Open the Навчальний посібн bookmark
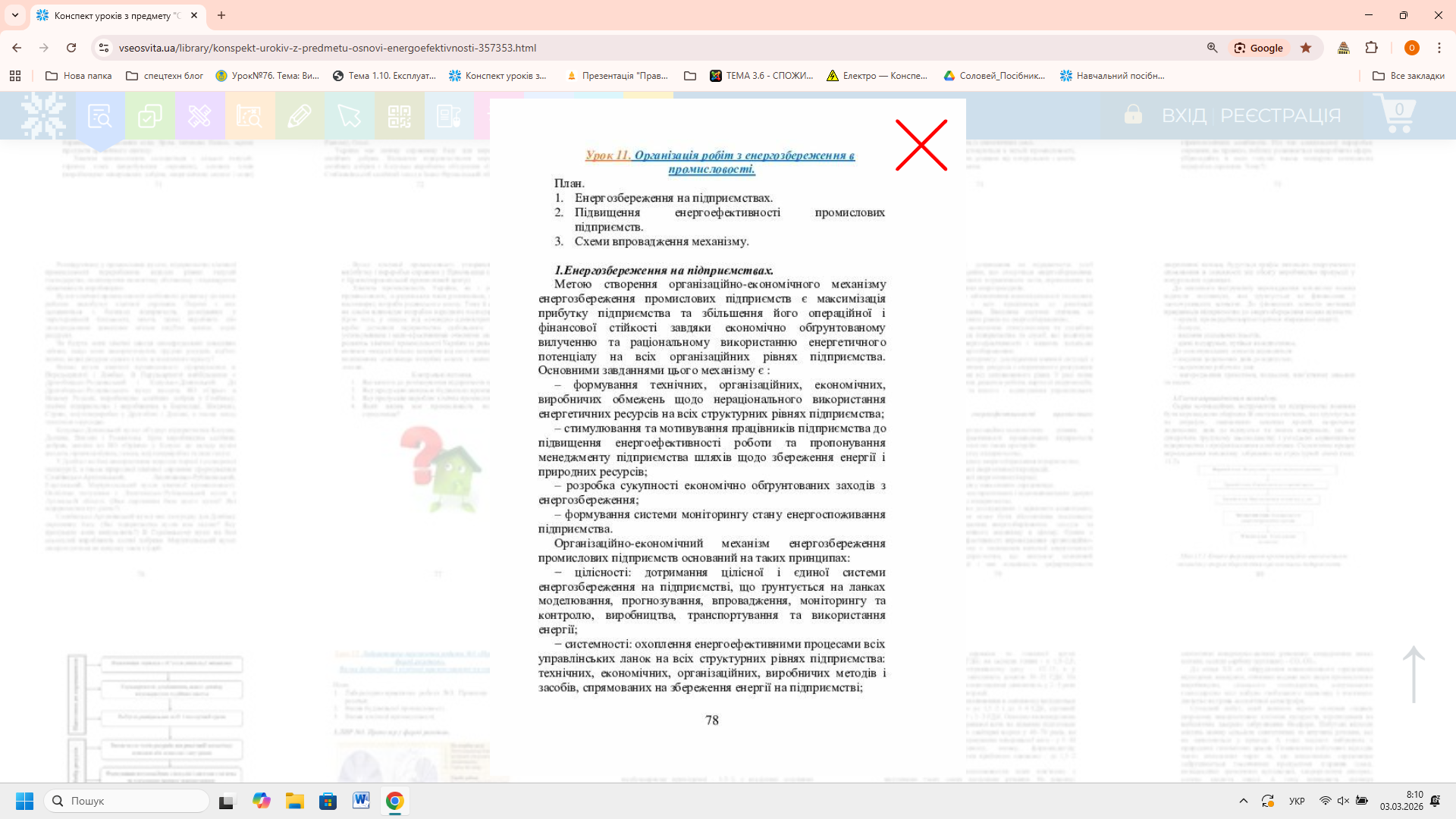Screen dimensions: 1456x819 pyautogui.click(x=1112, y=76)
